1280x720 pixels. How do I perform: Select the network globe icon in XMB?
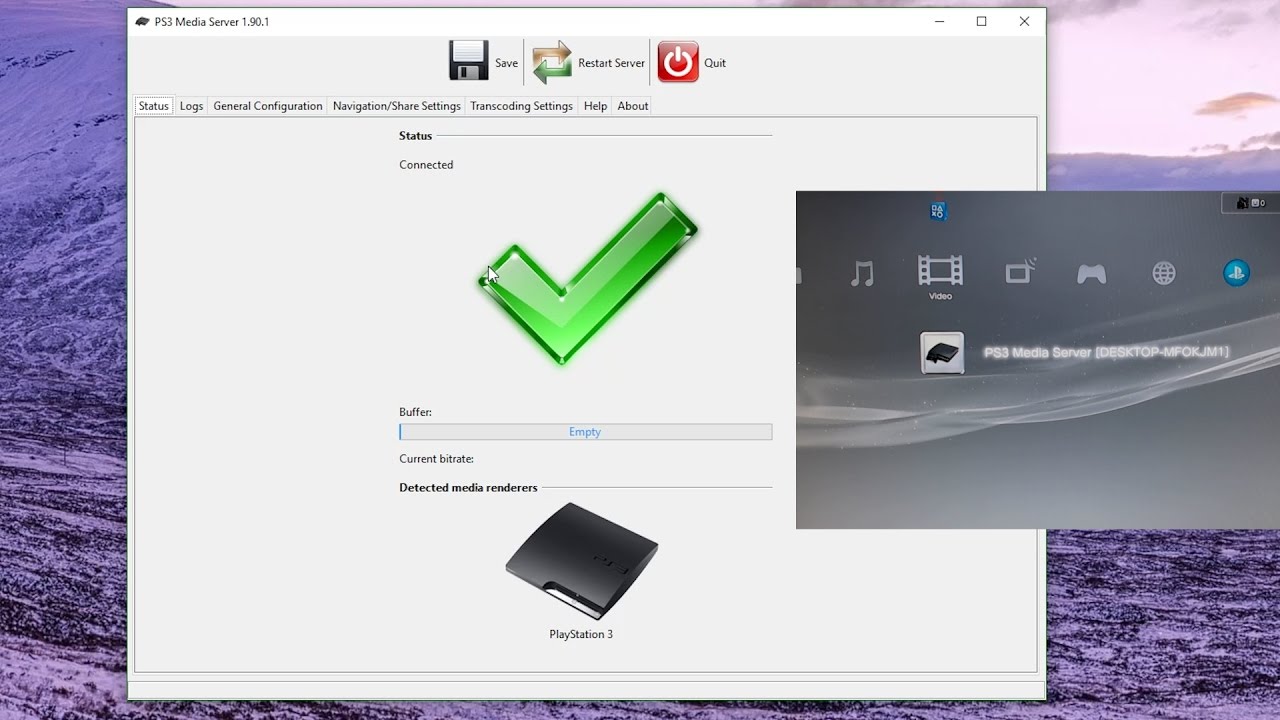coord(1164,273)
